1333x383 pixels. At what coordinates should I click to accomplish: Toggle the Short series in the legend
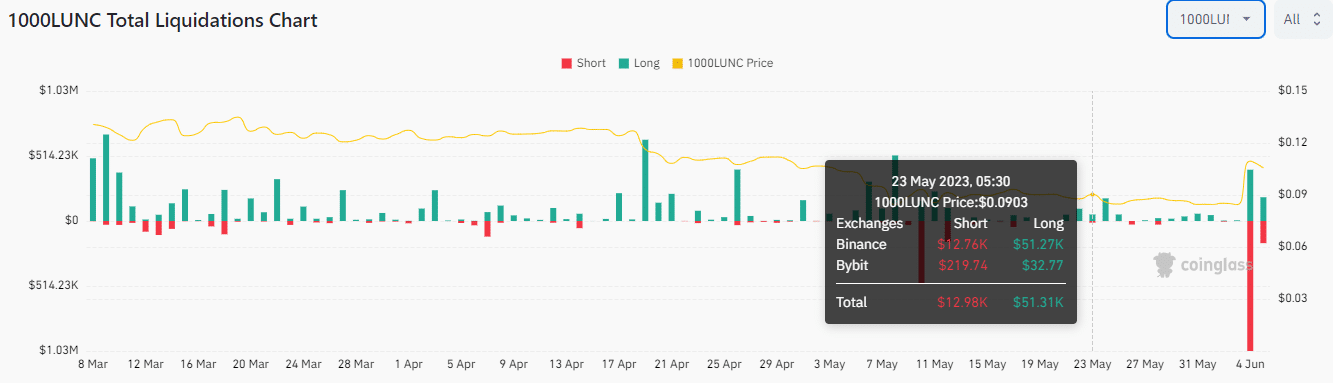click(x=583, y=63)
